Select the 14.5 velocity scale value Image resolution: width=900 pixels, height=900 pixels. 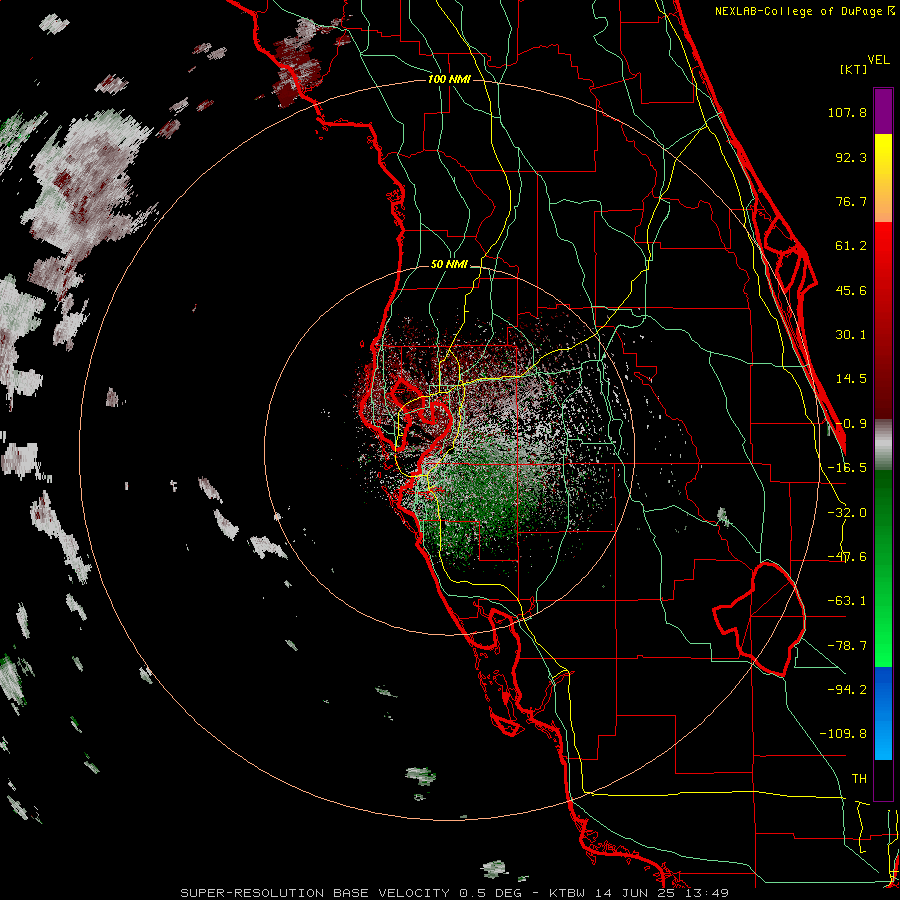click(x=851, y=379)
